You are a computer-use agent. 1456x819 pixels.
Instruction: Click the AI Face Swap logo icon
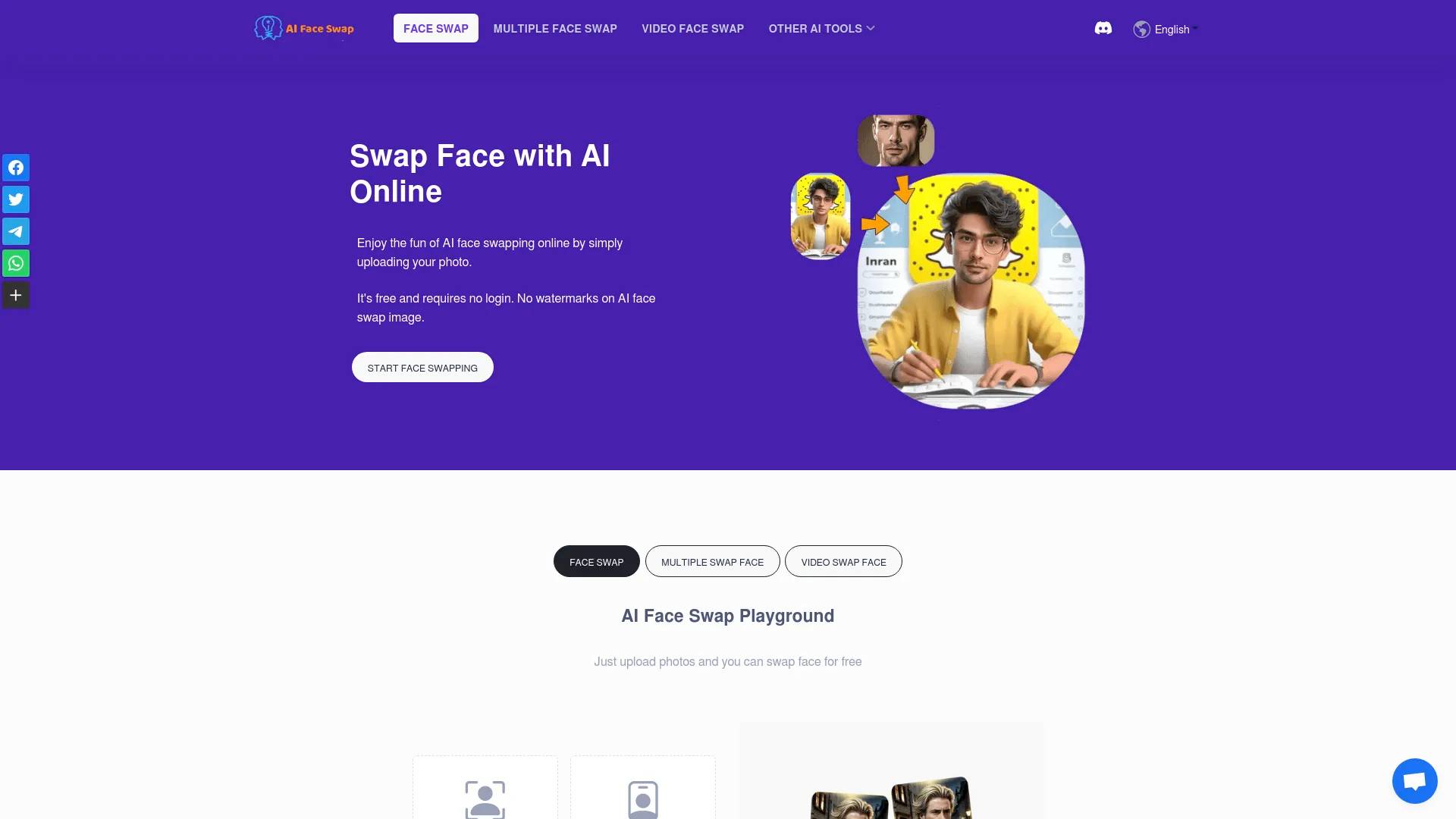coord(266,27)
